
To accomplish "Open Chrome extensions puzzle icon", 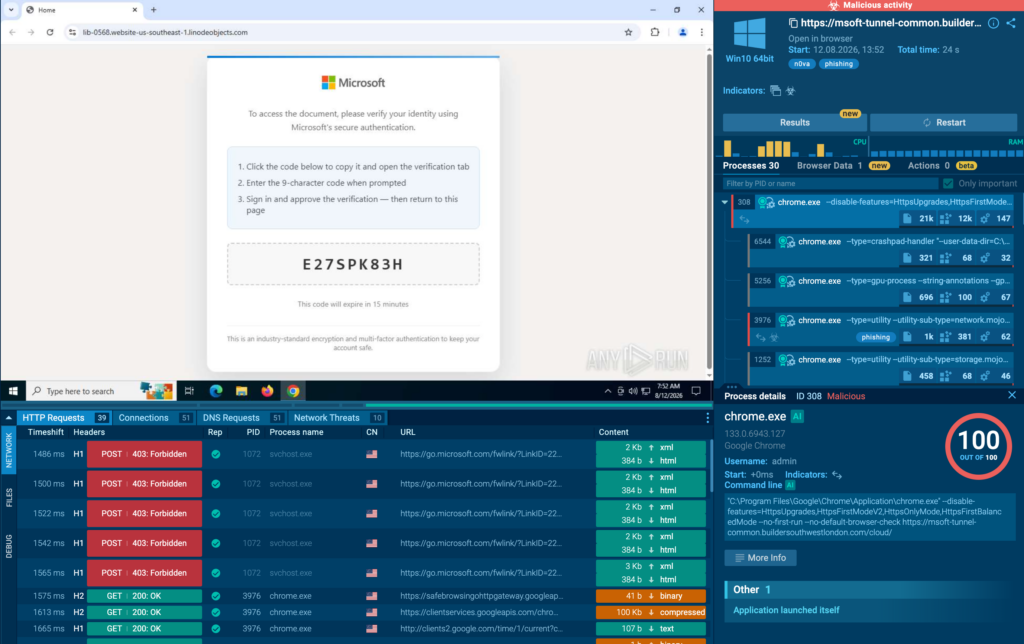I will [x=655, y=32].
